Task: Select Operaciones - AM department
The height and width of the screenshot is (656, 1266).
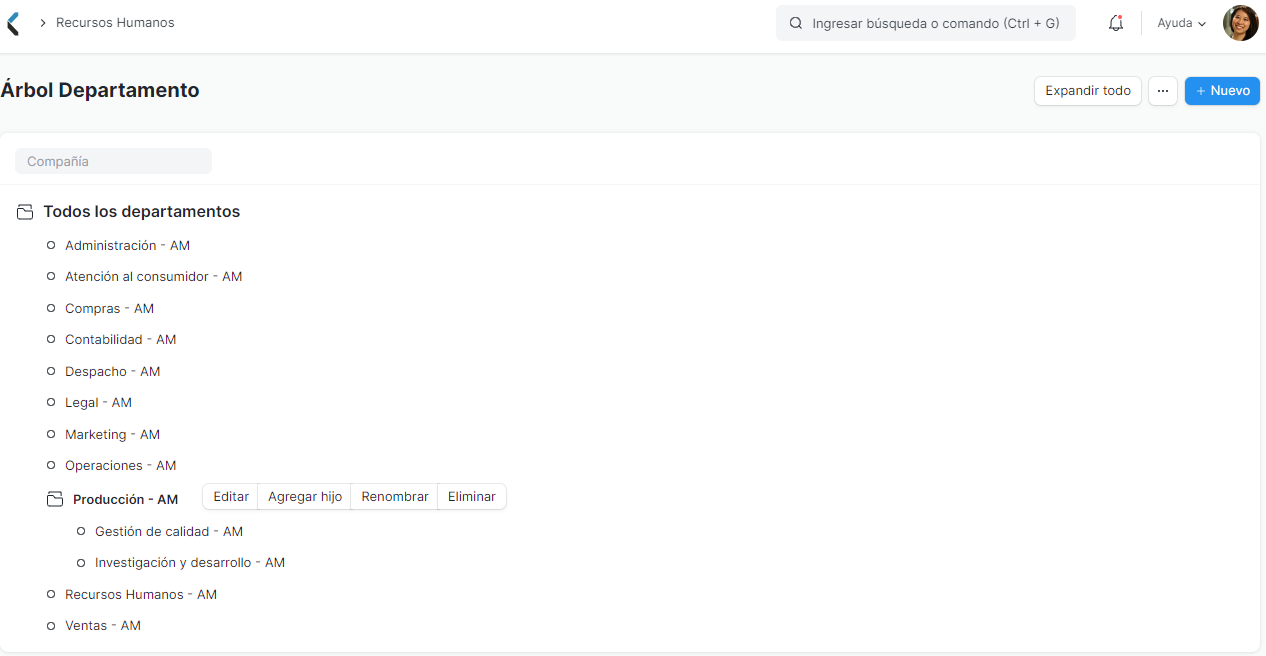Action: tap(121, 466)
